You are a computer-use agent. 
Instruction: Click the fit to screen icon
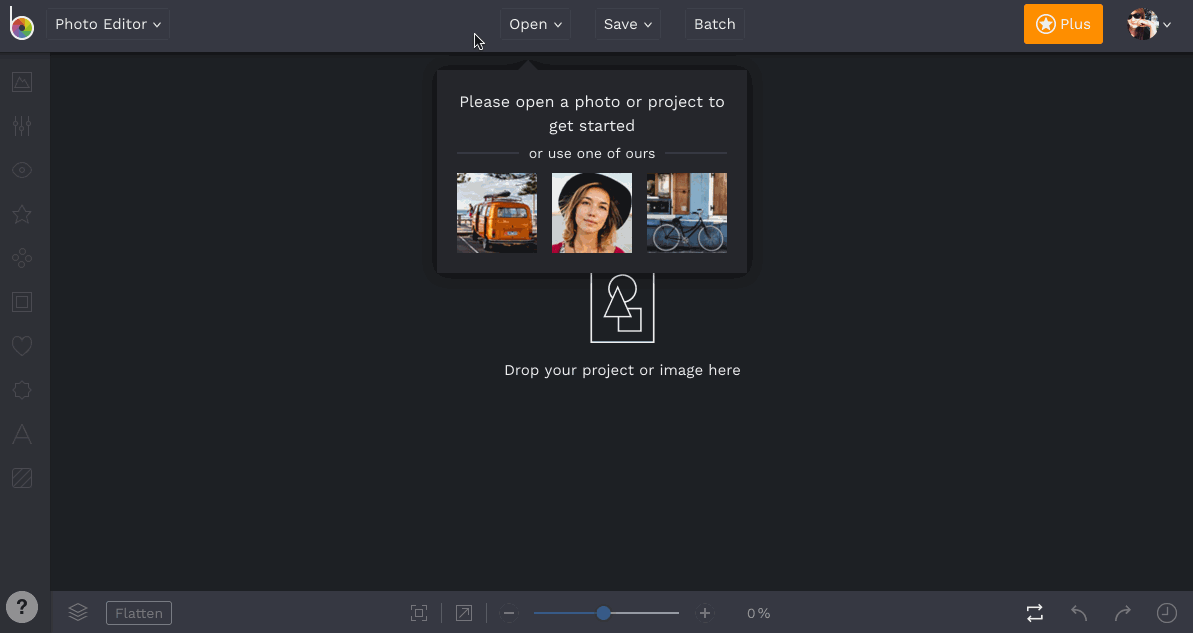click(x=418, y=613)
